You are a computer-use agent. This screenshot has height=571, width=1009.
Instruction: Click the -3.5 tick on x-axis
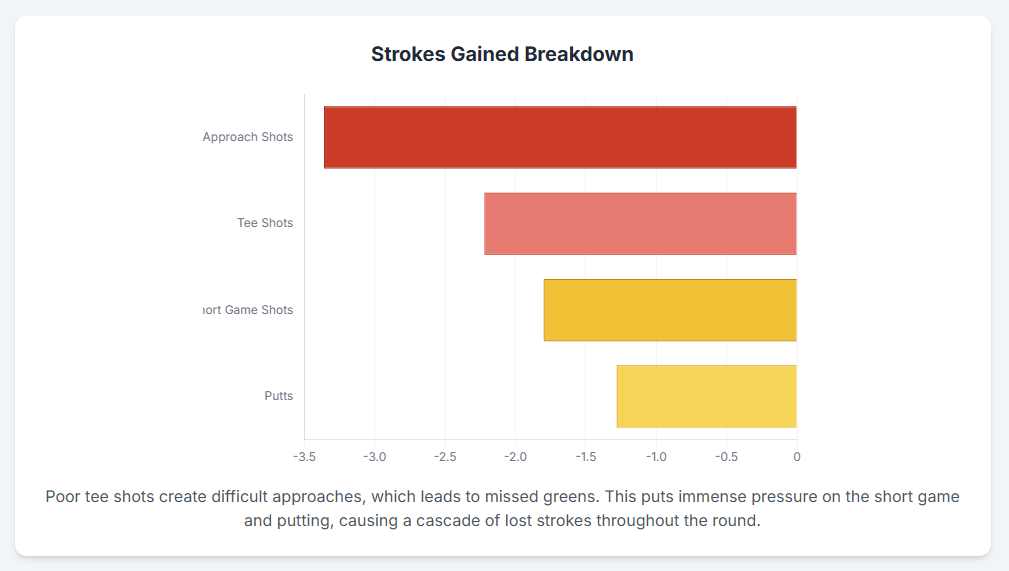[304, 457]
